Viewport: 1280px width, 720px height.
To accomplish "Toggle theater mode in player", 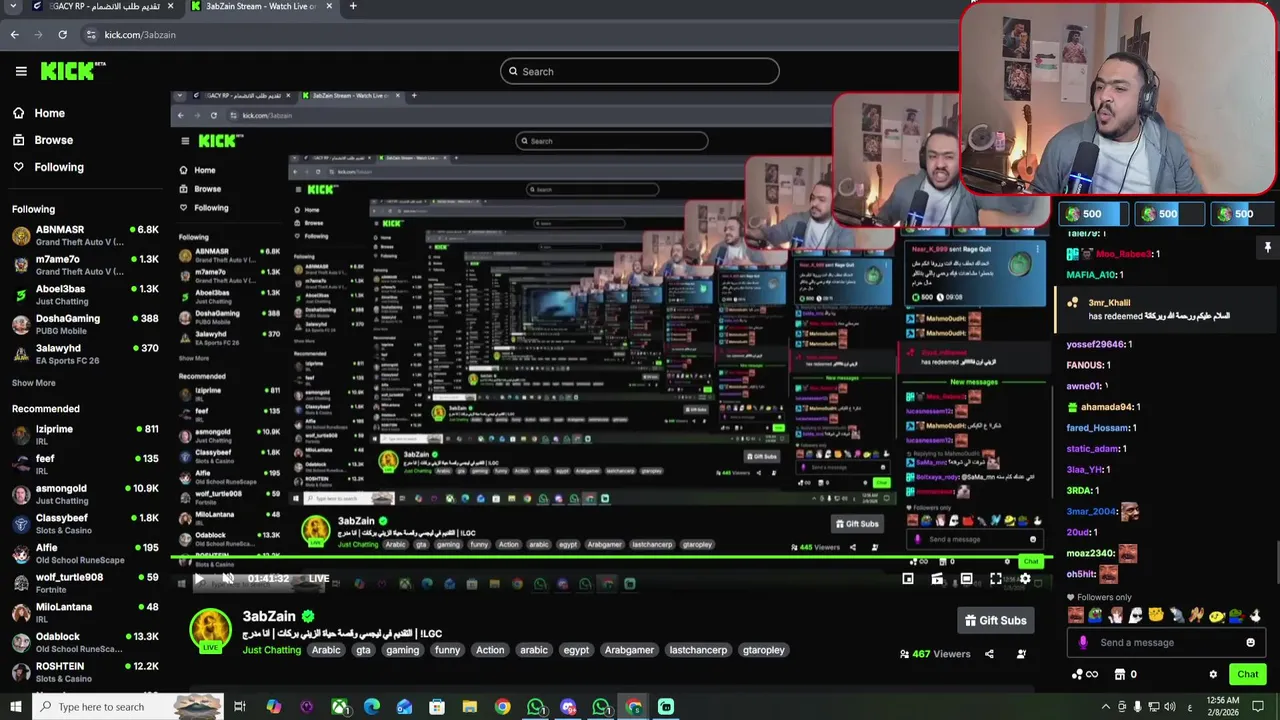I will (966, 578).
